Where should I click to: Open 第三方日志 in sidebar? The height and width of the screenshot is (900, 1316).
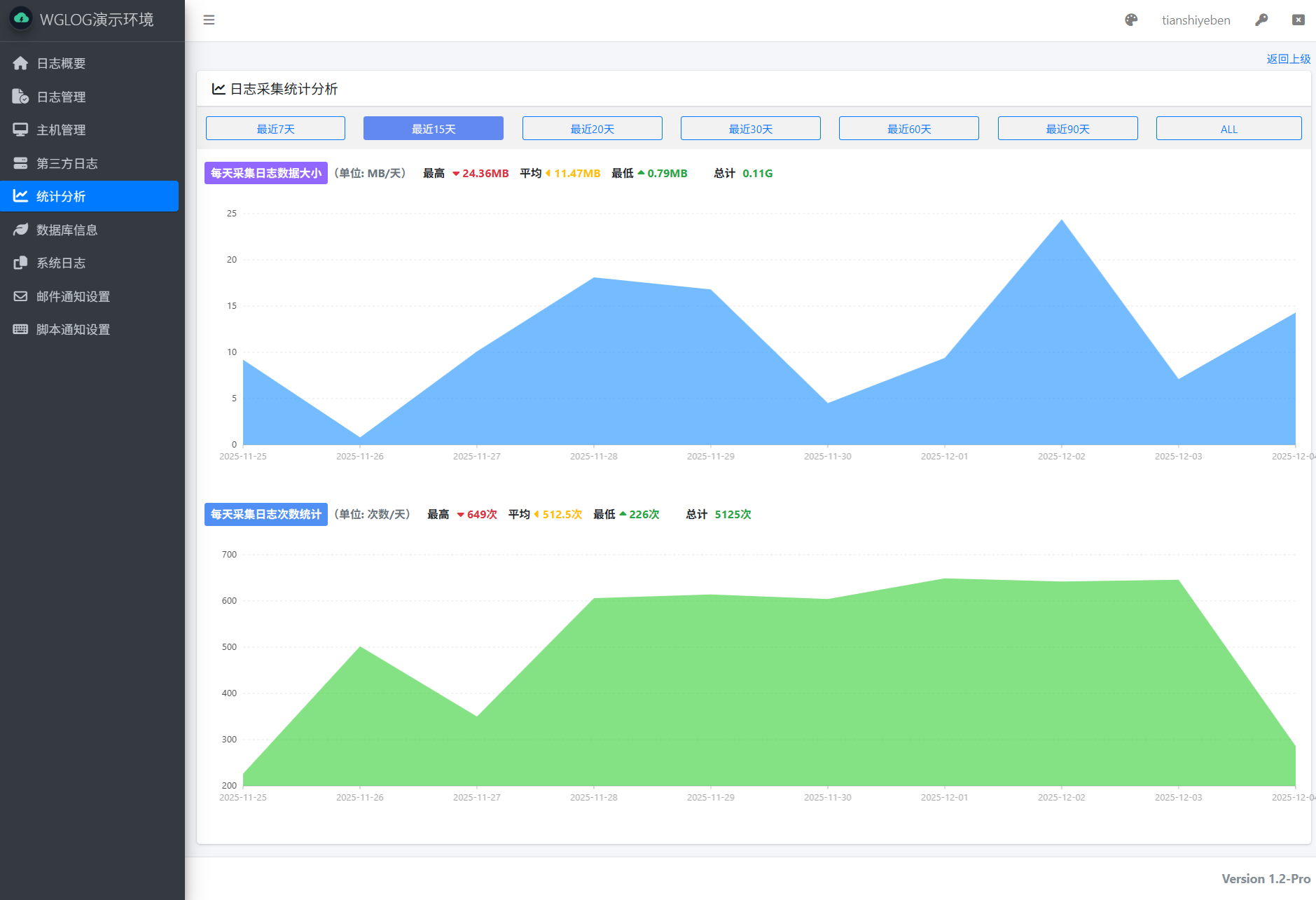coord(90,163)
